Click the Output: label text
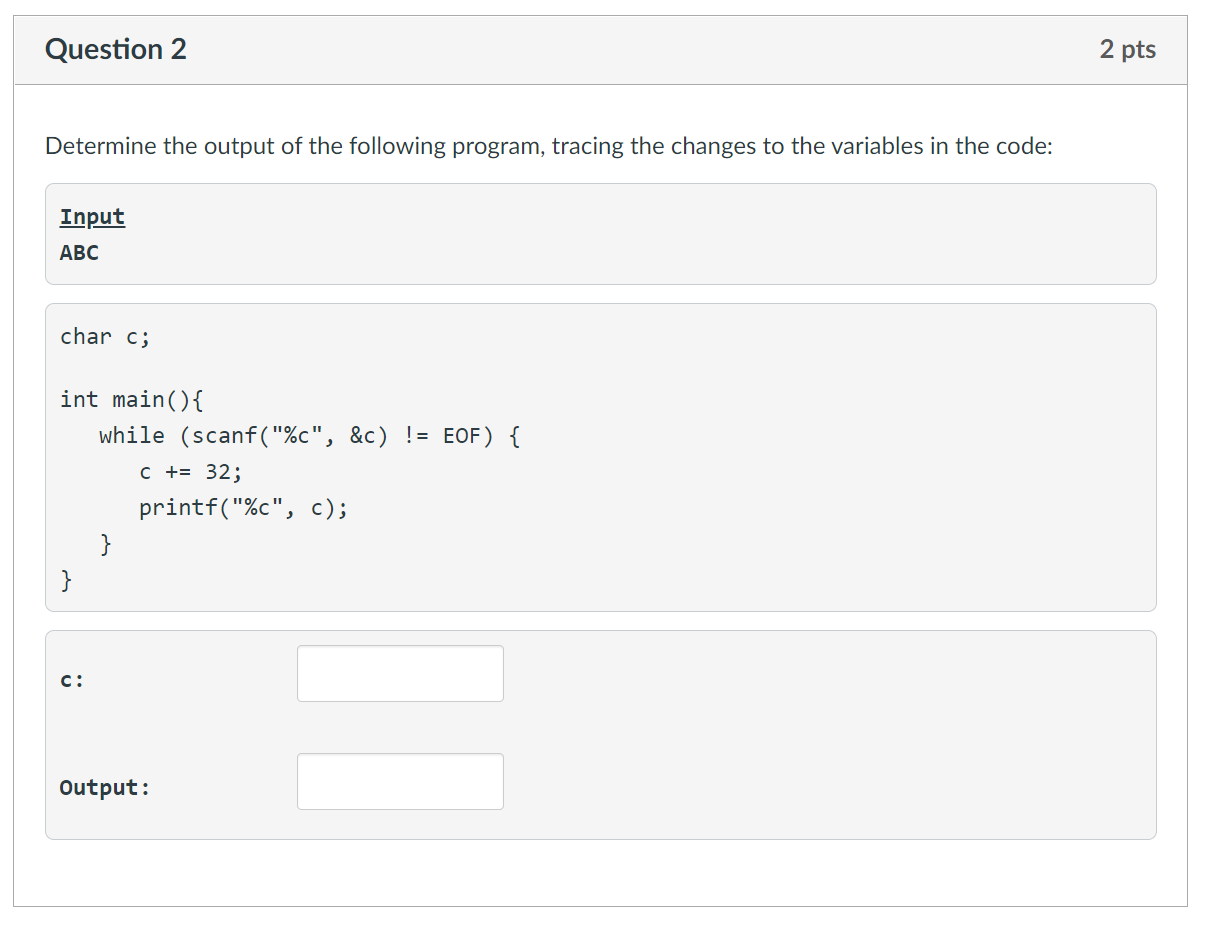Screen dimensions: 1220x933 [x=103, y=787]
